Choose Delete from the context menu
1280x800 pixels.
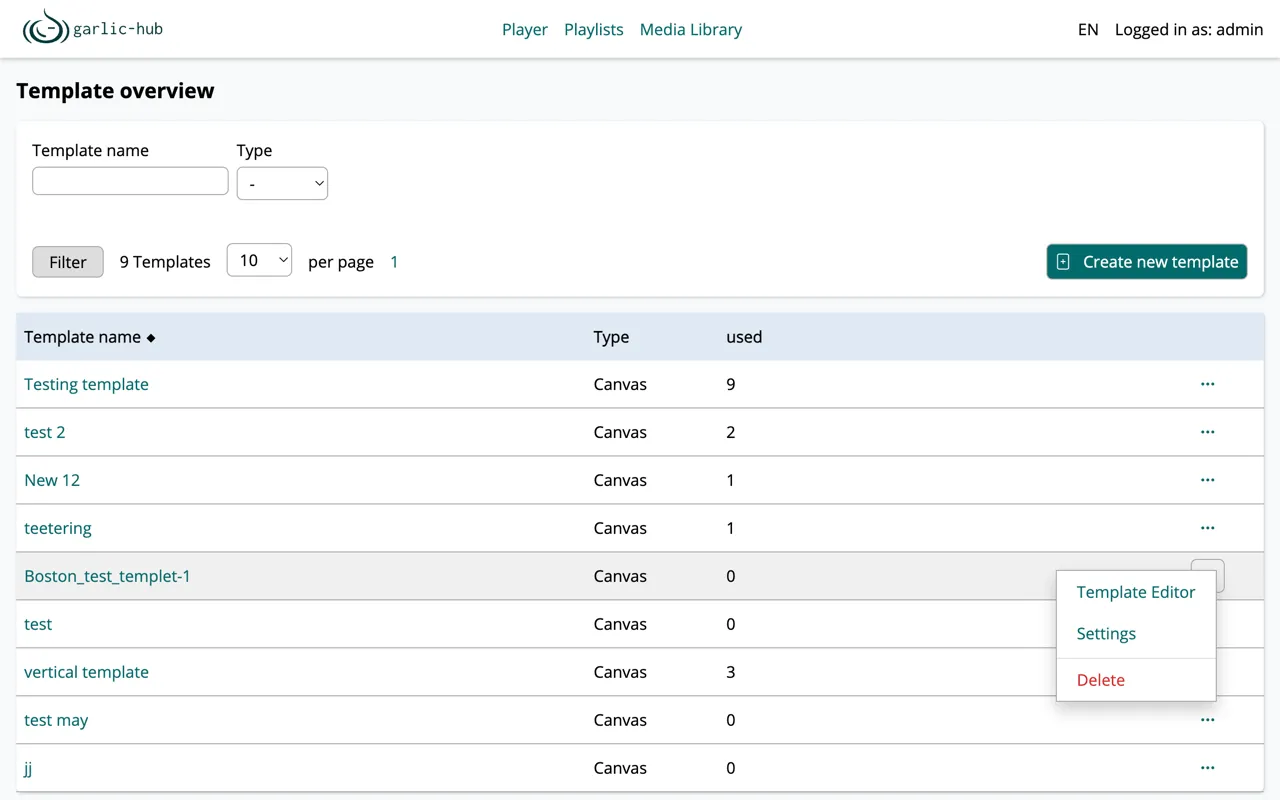coord(1100,680)
